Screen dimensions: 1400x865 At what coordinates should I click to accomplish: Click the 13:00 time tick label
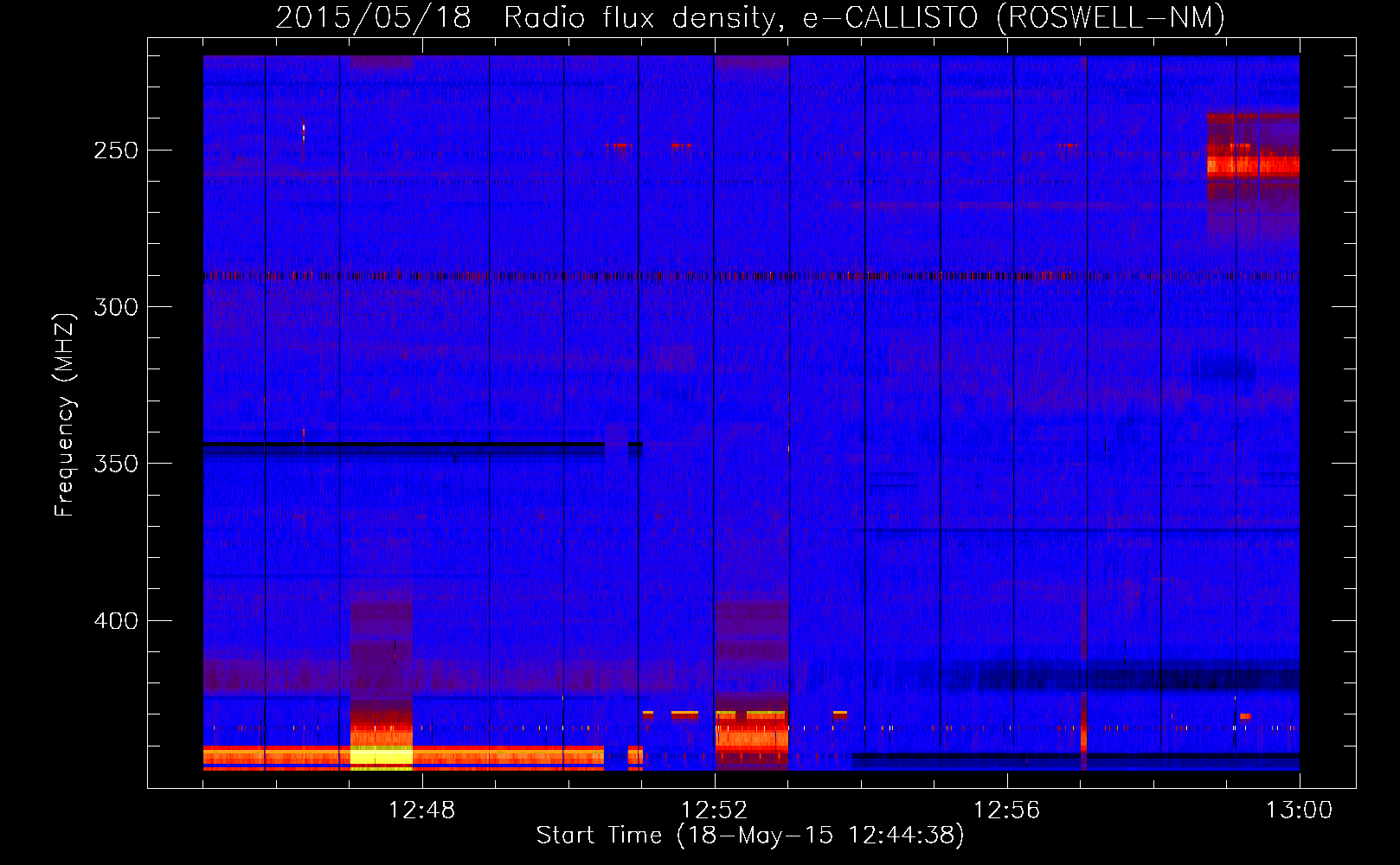click(1299, 811)
